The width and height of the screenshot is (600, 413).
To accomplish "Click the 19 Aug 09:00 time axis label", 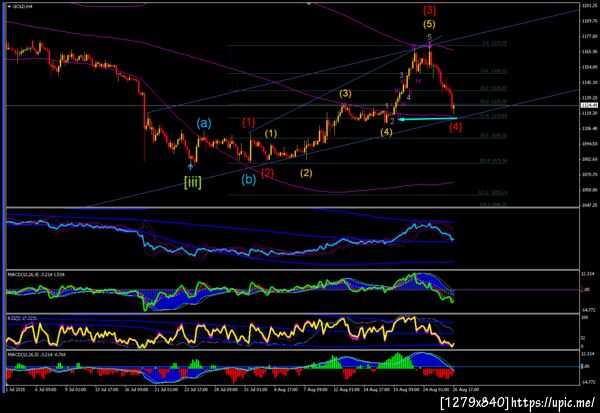I will point(407,389).
